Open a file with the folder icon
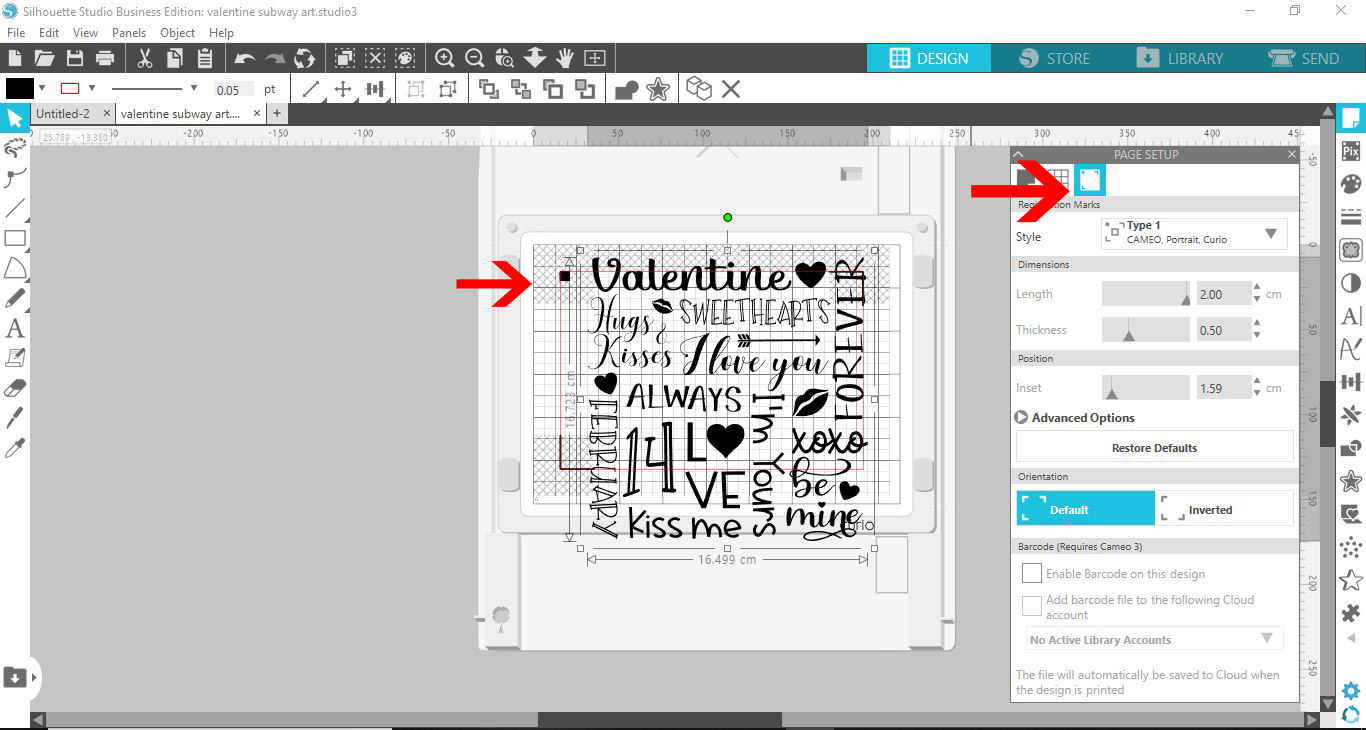1366x730 pixels. click(44, 58)
